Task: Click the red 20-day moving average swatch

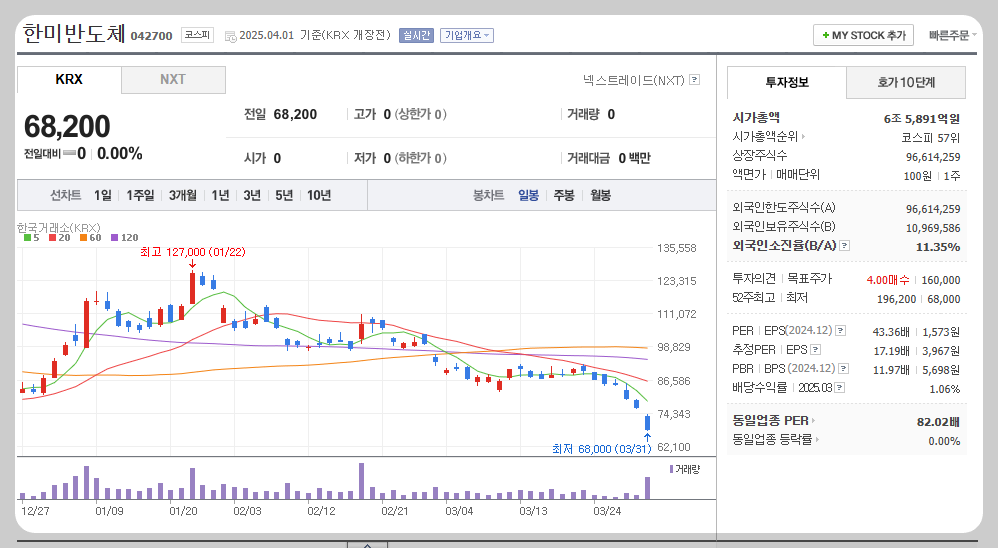Action: (x=52, y=237)
